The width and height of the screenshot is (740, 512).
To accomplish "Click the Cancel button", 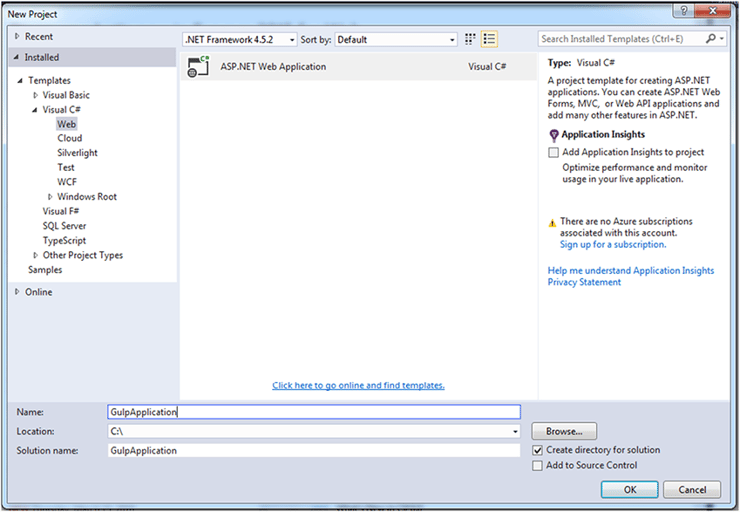I will tap(692, 490).
